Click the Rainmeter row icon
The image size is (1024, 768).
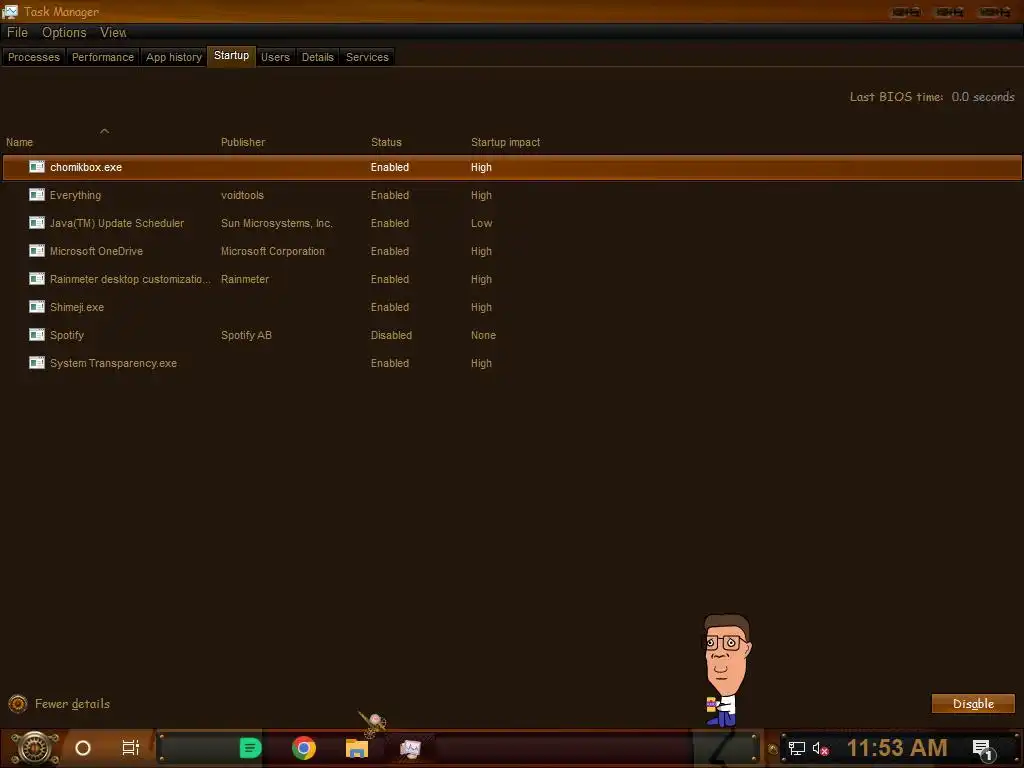pyautogui.click(x=37, y=280)
